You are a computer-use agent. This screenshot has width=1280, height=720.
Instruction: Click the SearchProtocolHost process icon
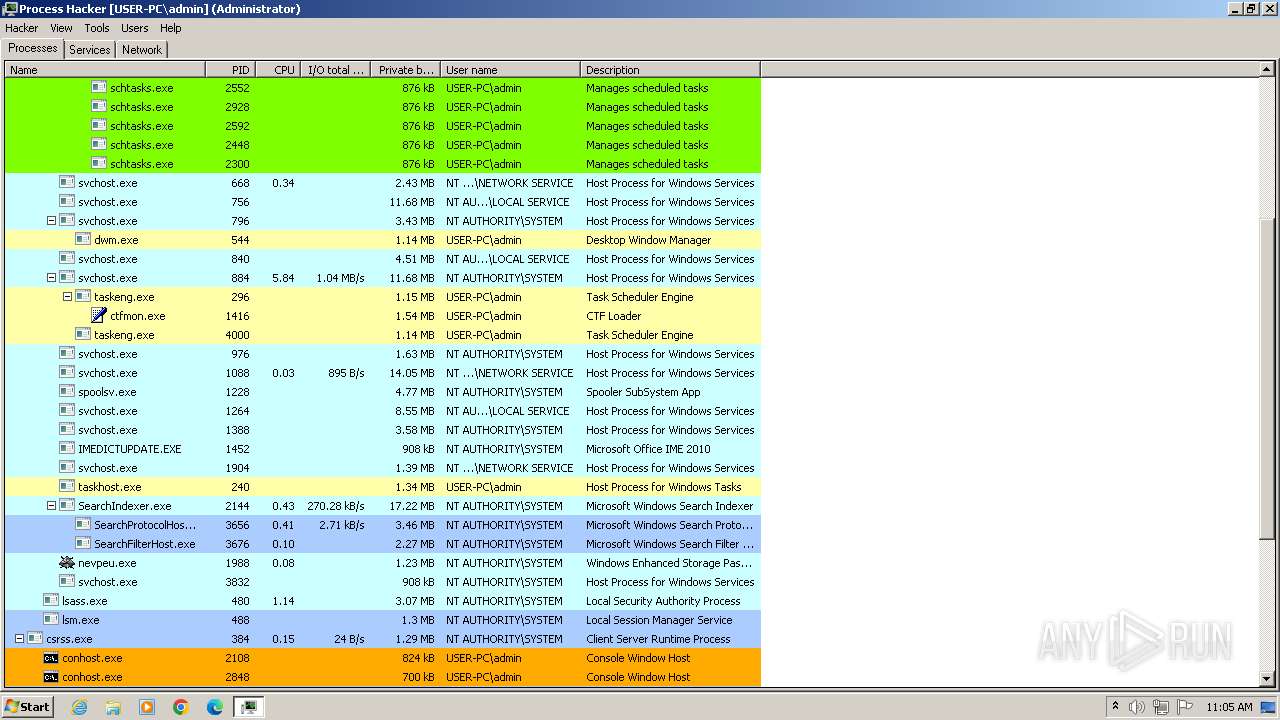[83, 525]
